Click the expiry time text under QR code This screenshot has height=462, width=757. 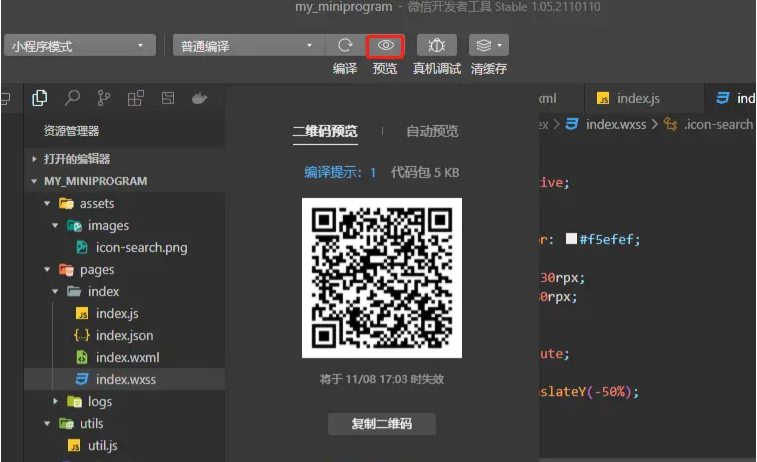point(381,379)
